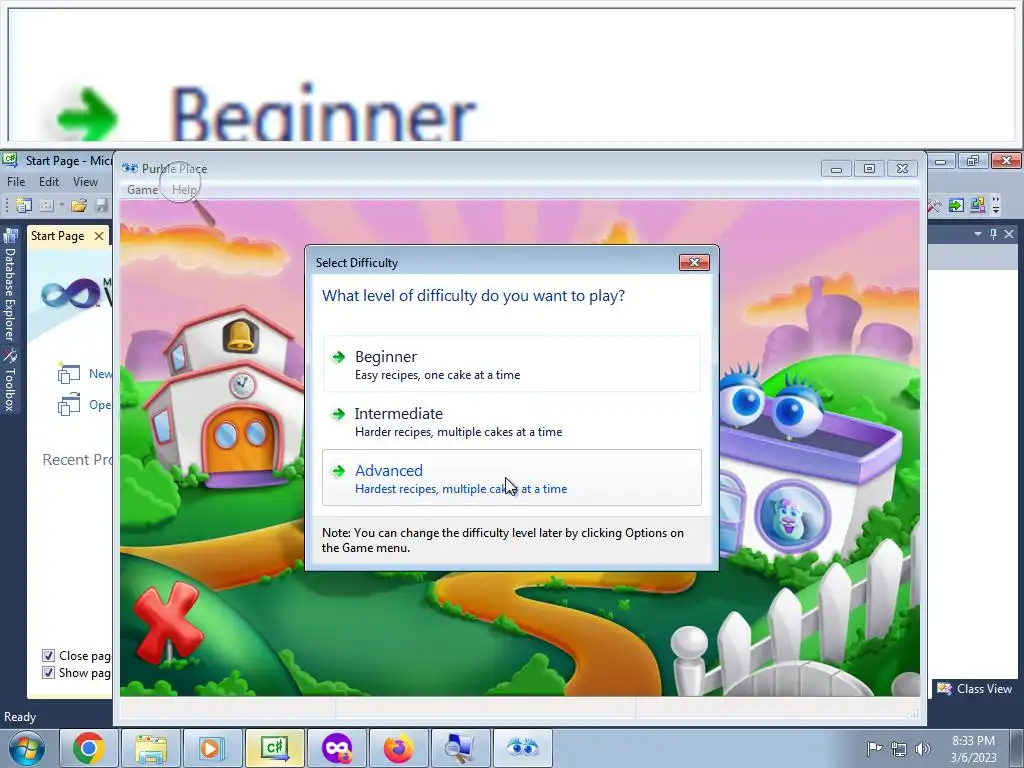
Task: Open Firefox from the taskbar
Action: click(398, 748)
